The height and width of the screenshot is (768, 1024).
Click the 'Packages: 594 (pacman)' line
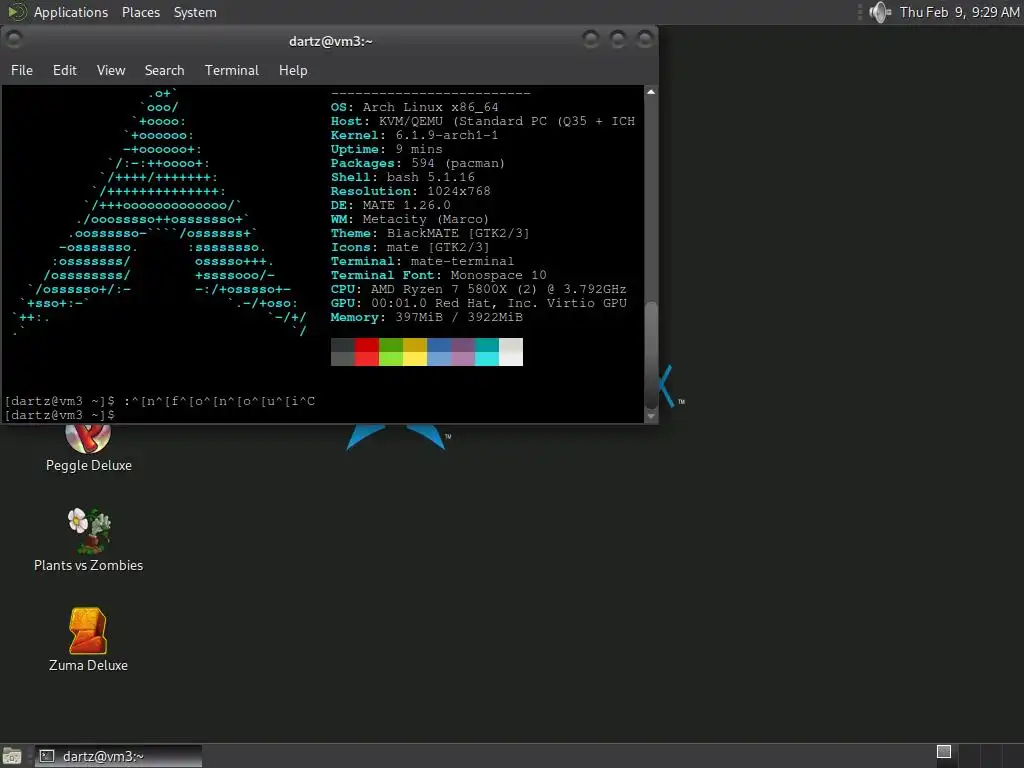(418, 163)
